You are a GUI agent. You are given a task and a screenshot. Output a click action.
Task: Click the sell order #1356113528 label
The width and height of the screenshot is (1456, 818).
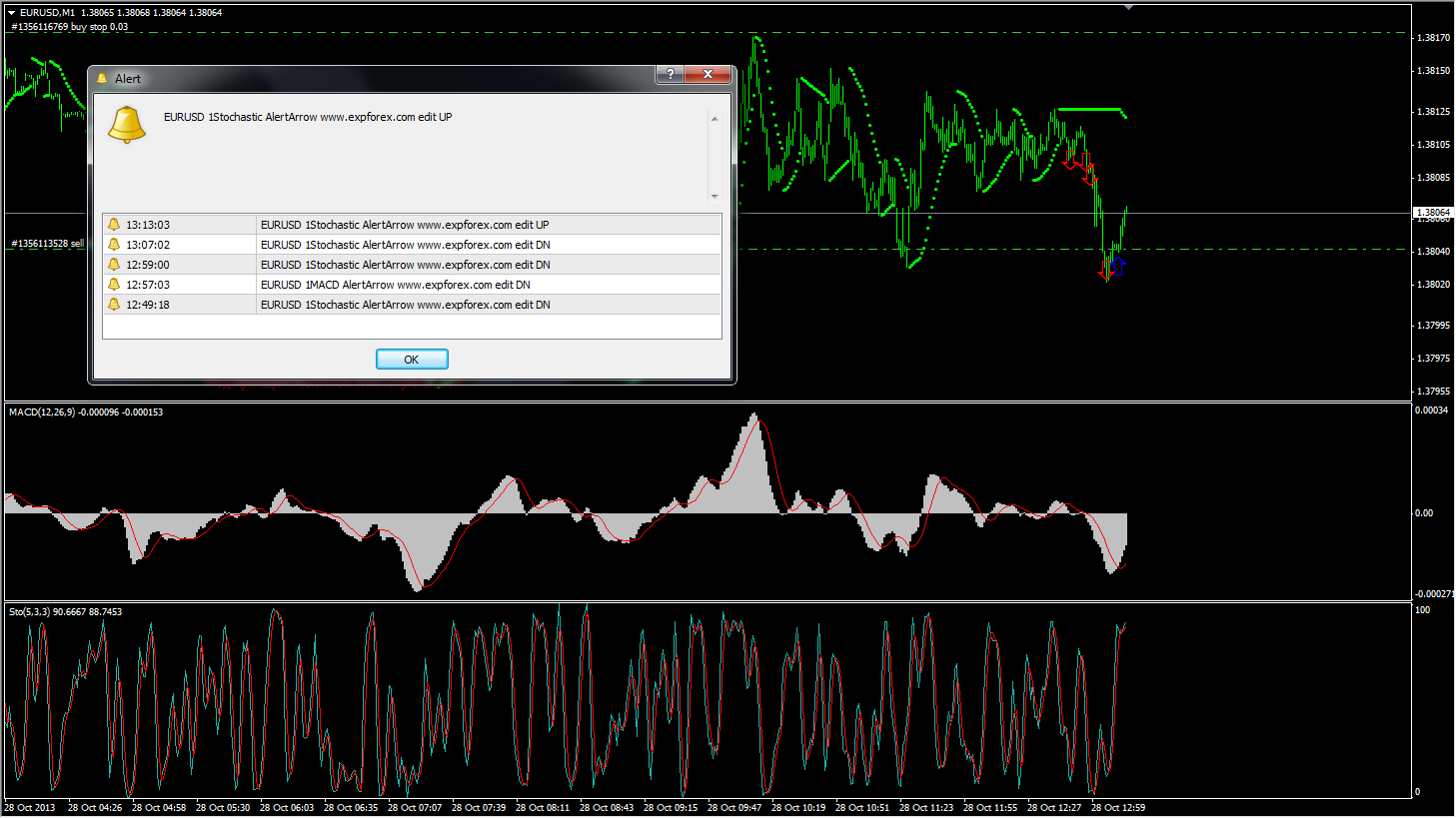point(48,244)
